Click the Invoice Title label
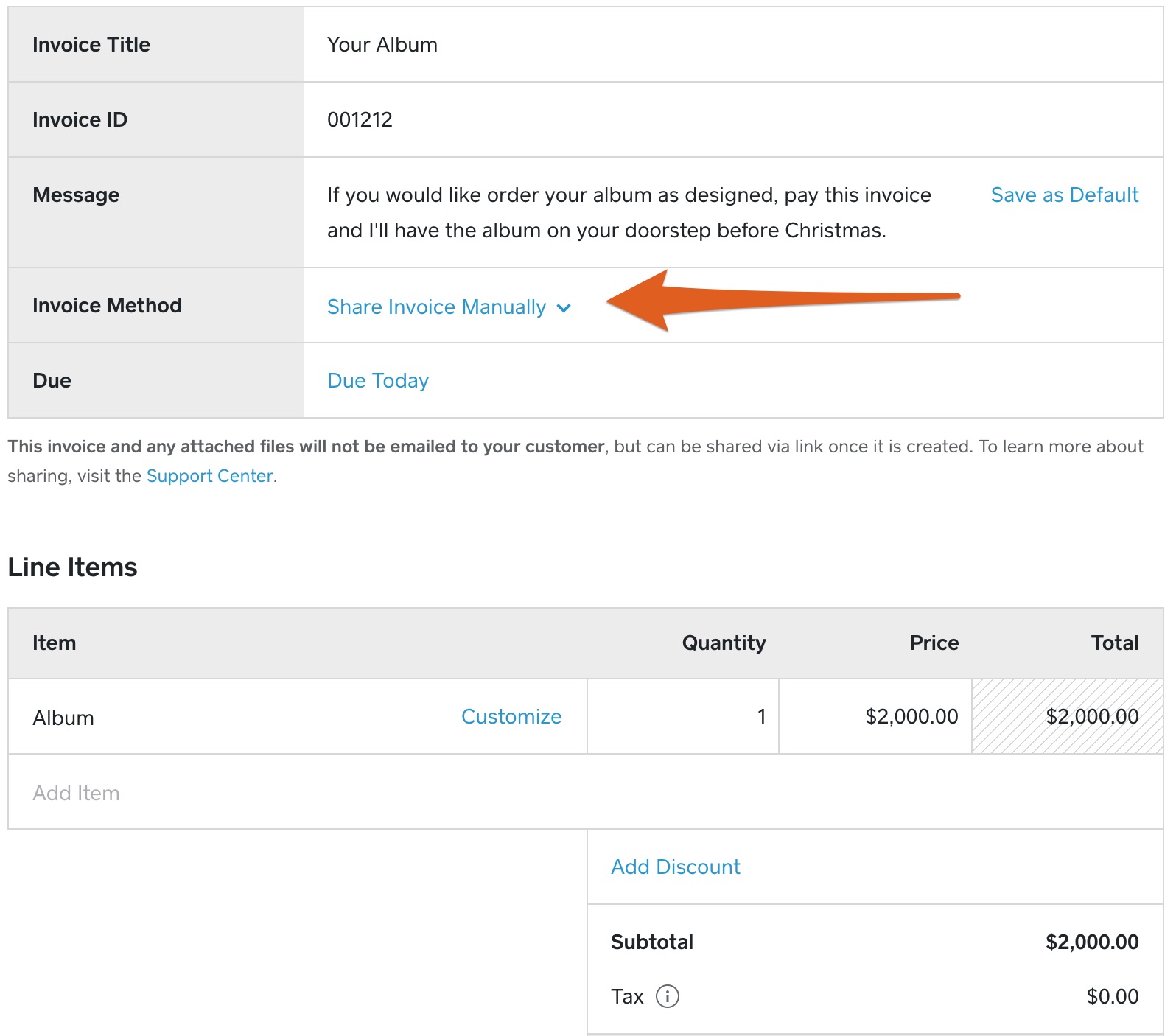The width and height of the screenshot is (1176, 1036). [91, 44]
